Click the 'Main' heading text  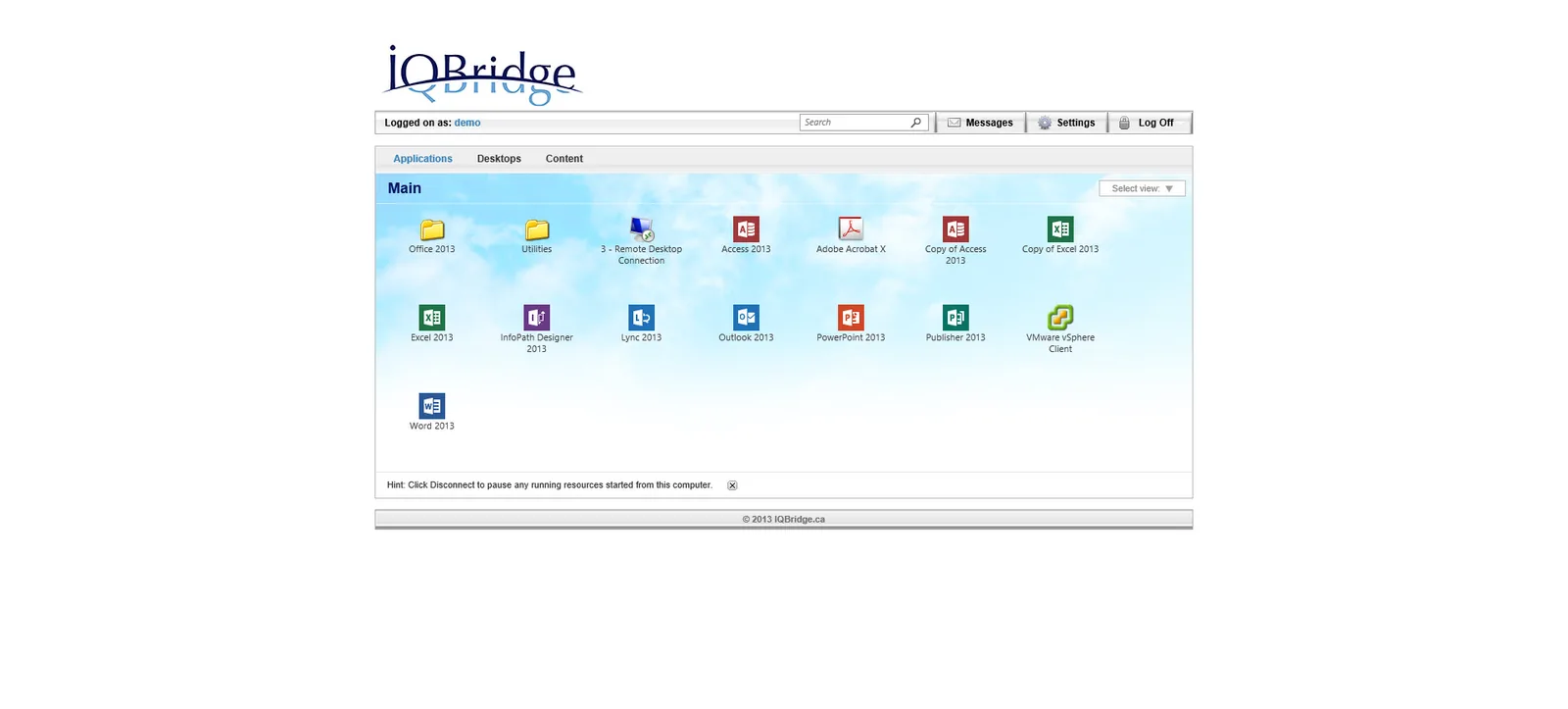(x=405, y=188)
